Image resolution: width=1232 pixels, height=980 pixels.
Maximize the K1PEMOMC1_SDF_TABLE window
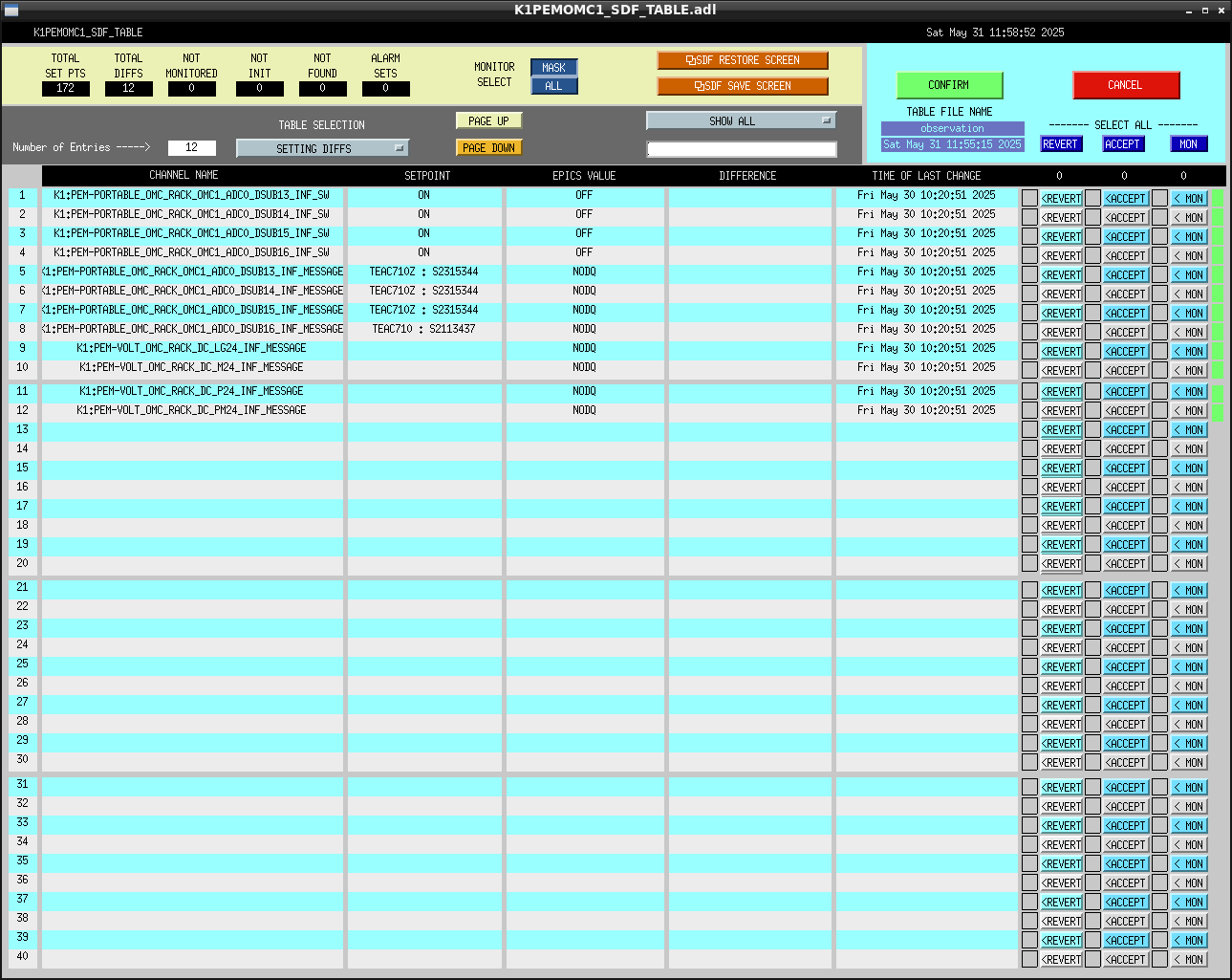(1204, 10)
